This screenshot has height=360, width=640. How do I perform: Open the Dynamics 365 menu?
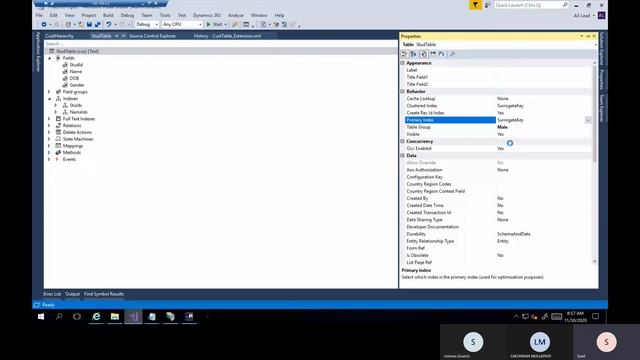(x=207, y=15)
